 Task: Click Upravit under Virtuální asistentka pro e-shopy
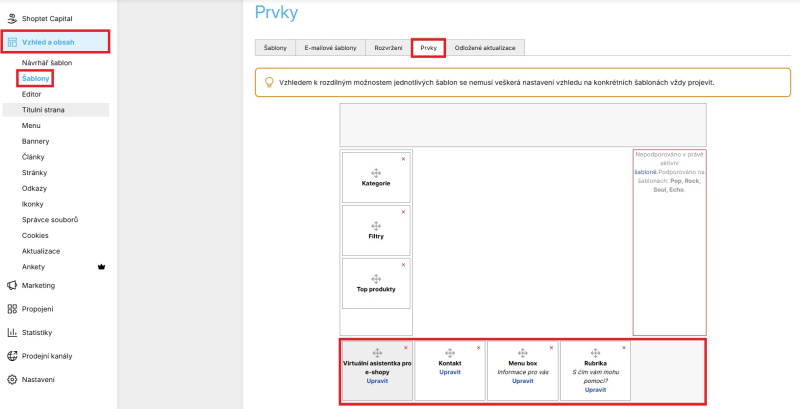(x=377, y=381)
